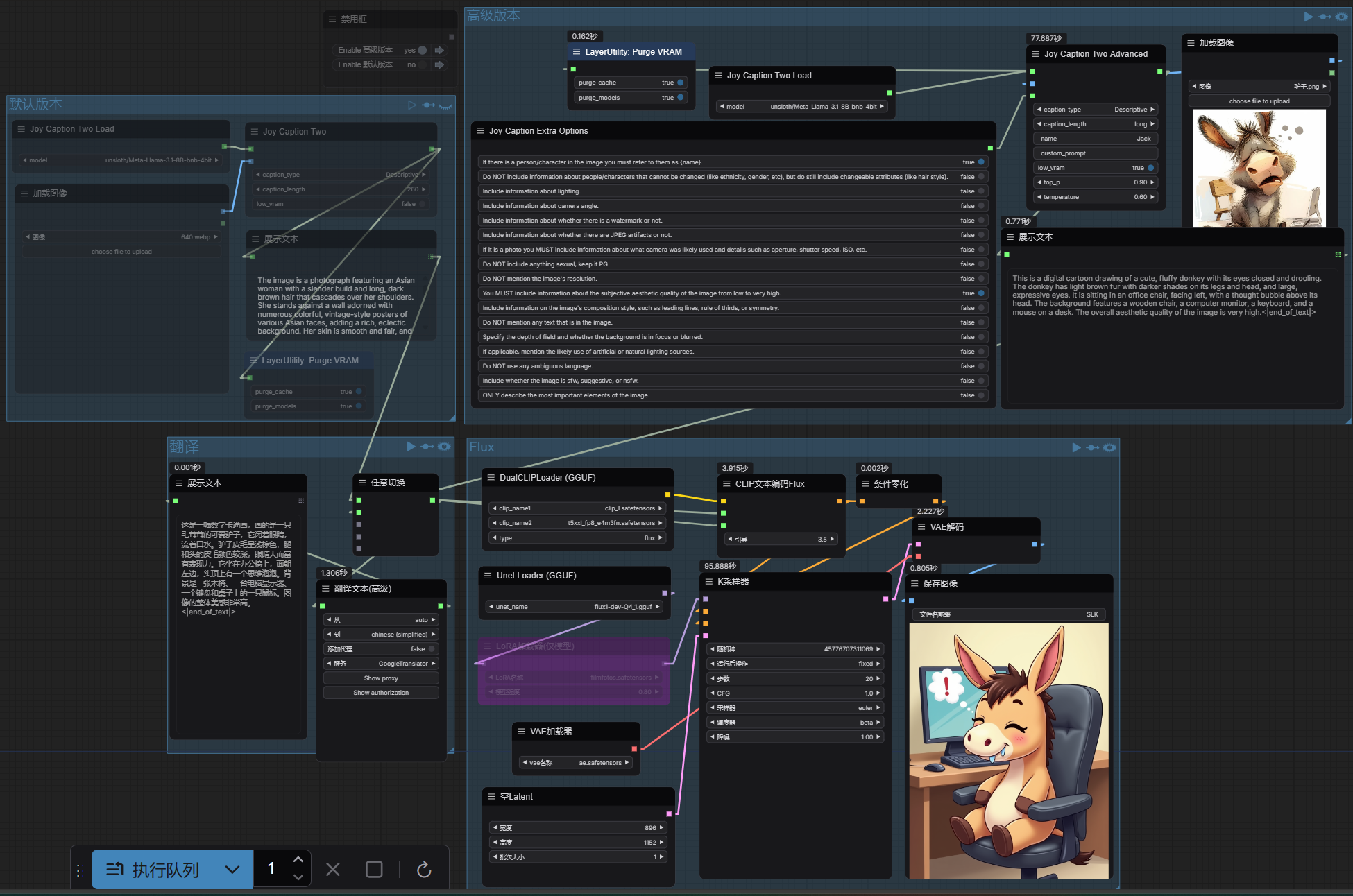Toggle low_vram in Joy Caption Two Advanced

(1150, 168)
